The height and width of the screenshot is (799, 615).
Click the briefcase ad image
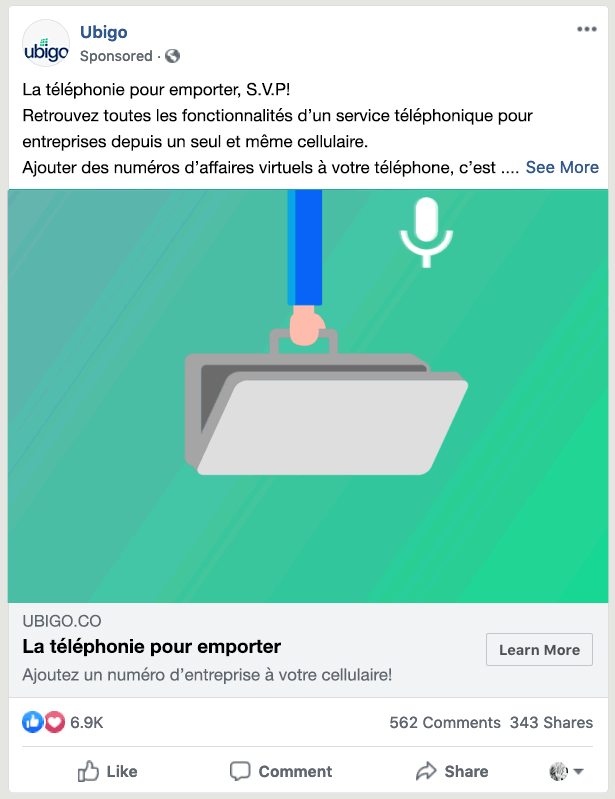(326, 401)
